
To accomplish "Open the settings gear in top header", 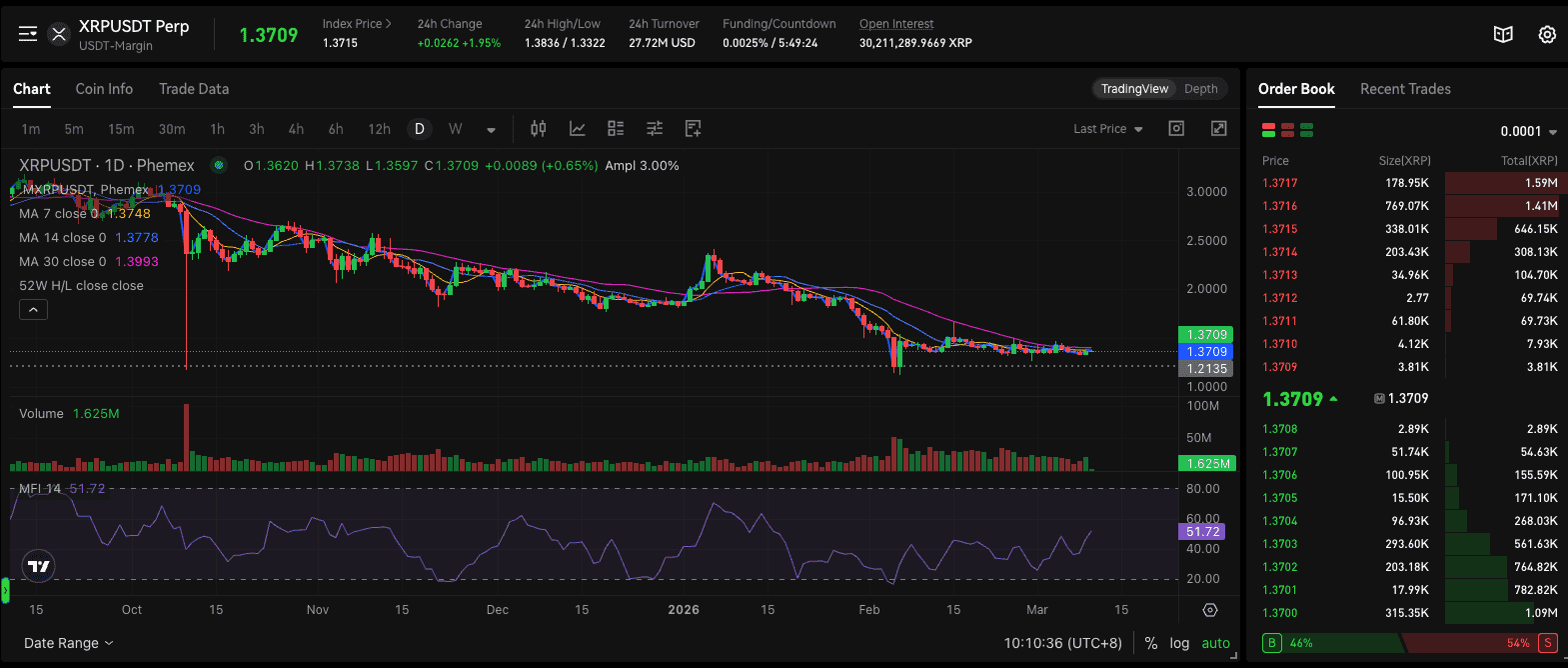I will click(x=1546, y=35).
